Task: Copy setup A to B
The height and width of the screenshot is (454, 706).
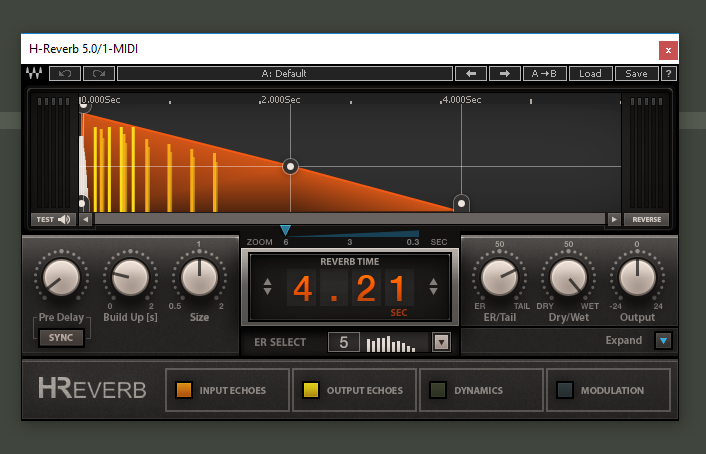Action: (x=544, y=73)
